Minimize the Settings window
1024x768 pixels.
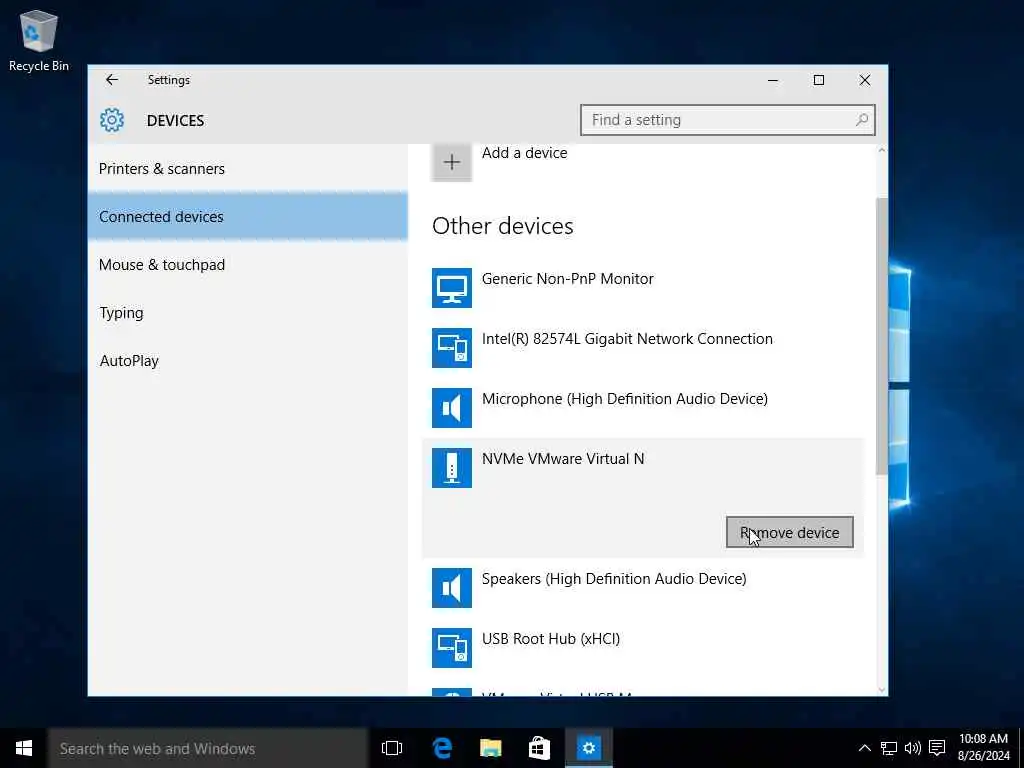(x=773, y=80)
